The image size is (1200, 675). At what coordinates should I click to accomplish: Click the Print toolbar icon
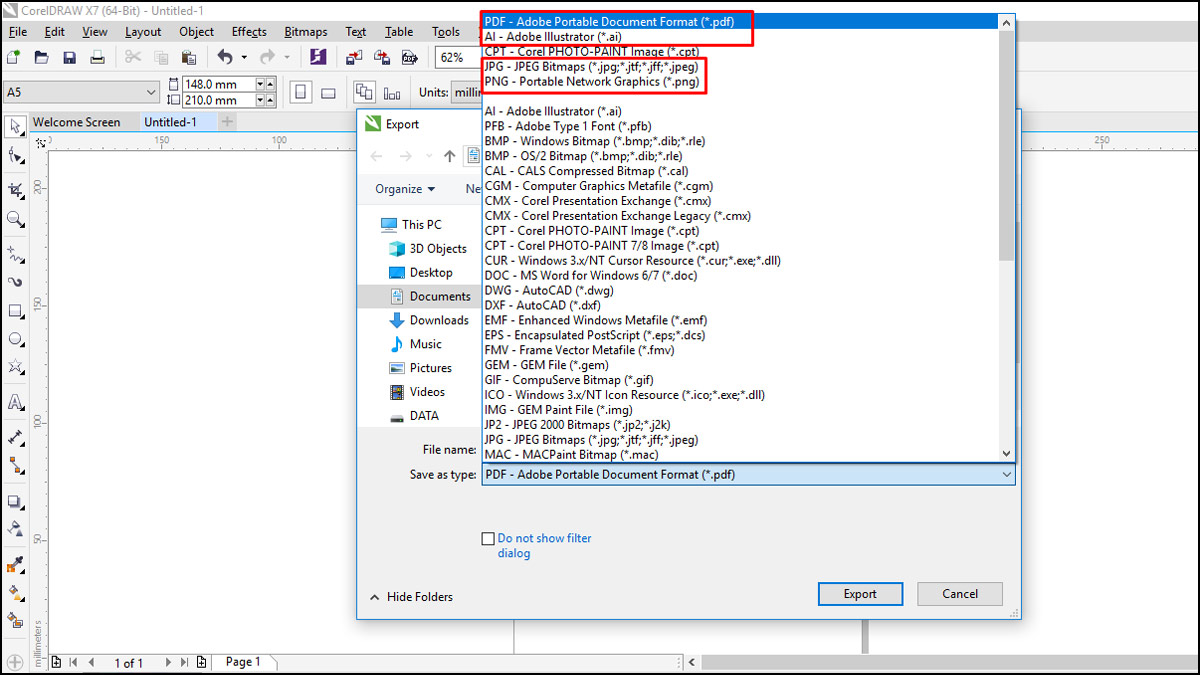97,57
